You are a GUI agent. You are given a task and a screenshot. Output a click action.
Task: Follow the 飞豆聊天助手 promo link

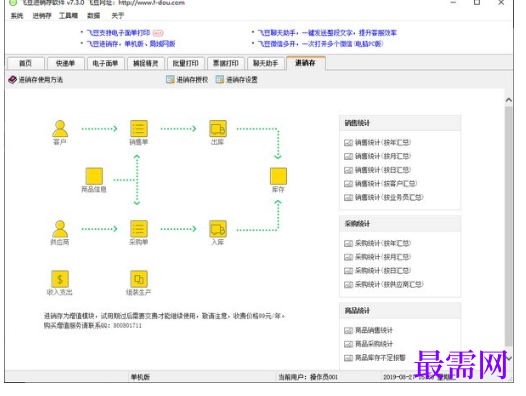(327, 33)
